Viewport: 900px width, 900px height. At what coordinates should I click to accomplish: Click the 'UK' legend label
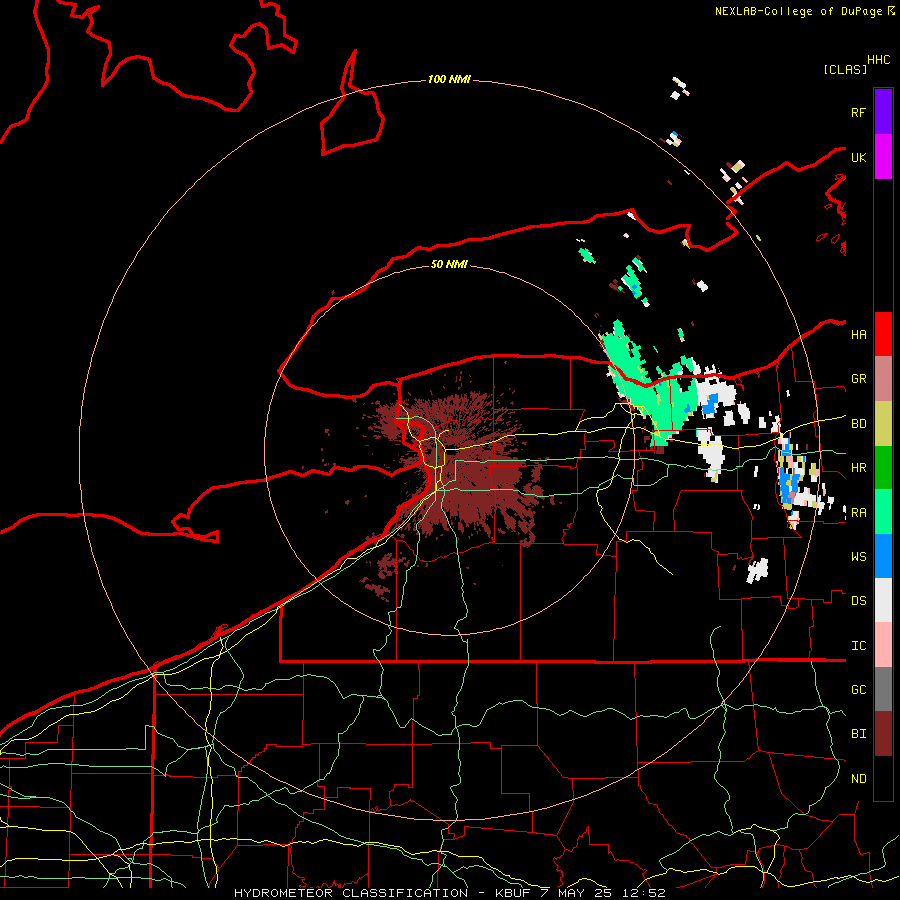click(858, 157)
